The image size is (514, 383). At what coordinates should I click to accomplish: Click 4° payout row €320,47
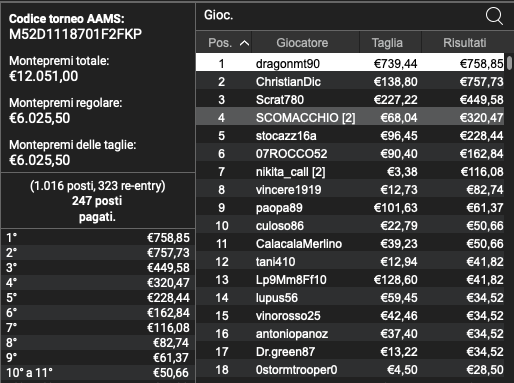coord(98,283)
